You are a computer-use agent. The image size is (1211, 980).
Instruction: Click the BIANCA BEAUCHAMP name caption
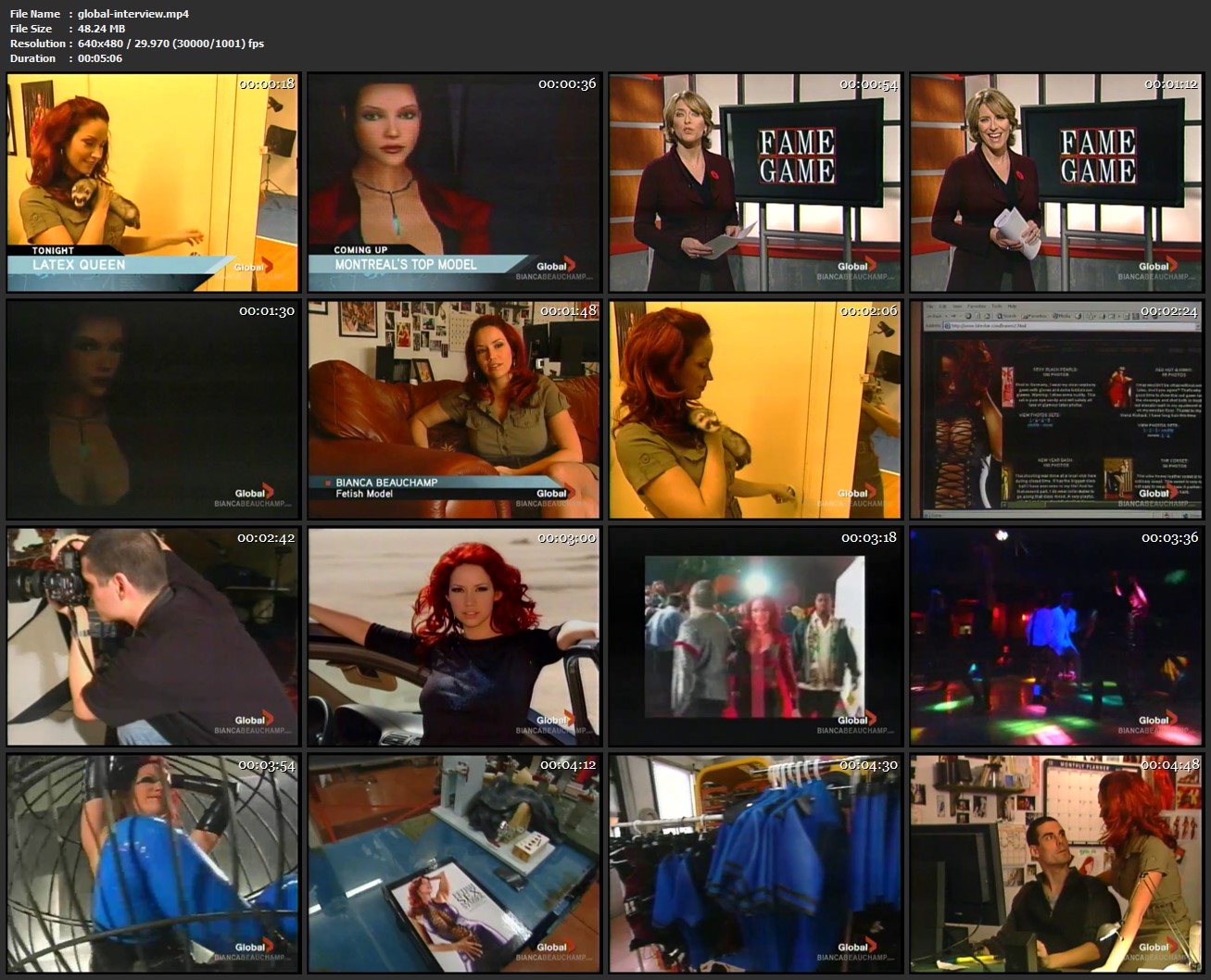386,483
